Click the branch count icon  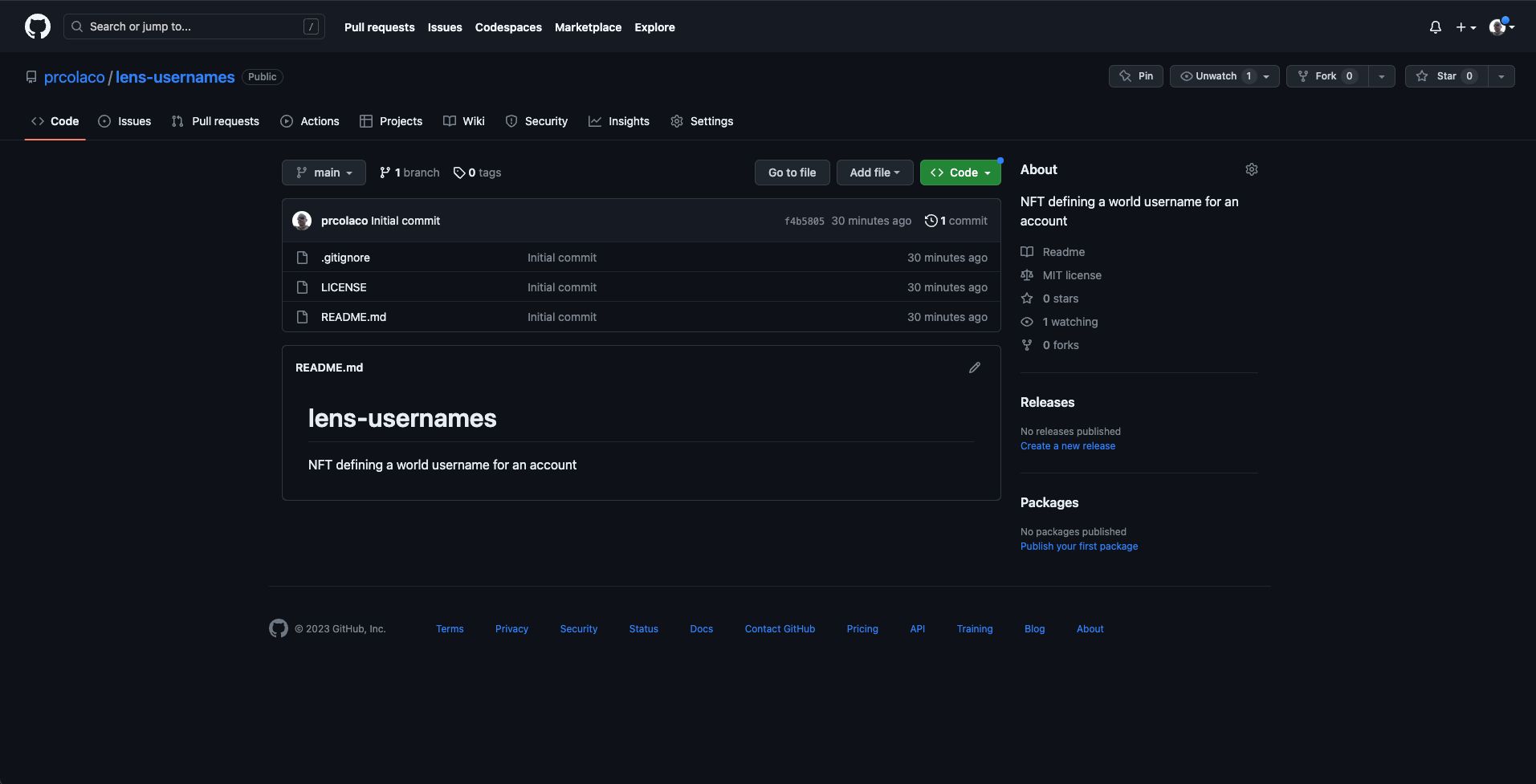click(x=385, y=173)
